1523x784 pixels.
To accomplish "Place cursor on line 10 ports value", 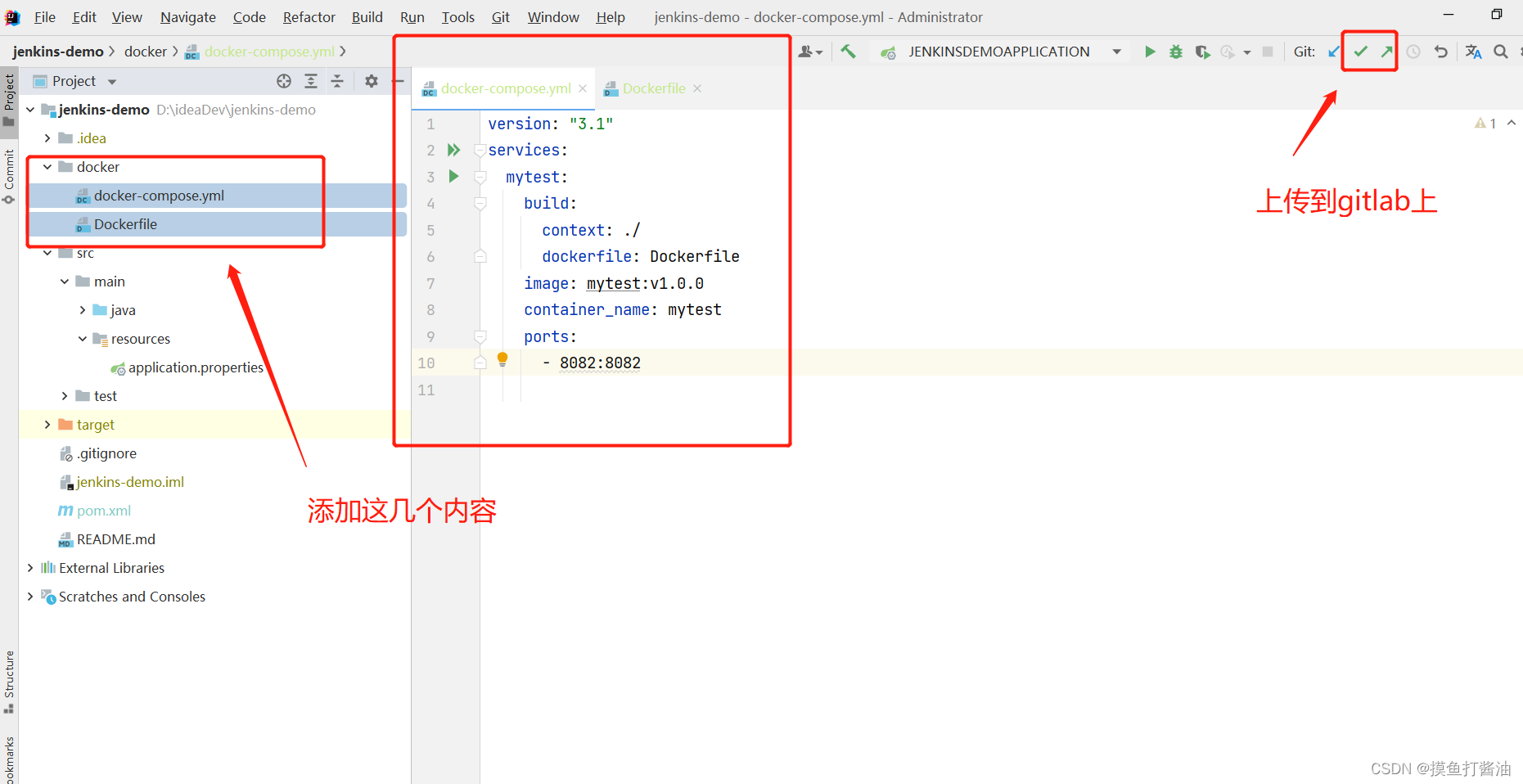I will [600, 363].
